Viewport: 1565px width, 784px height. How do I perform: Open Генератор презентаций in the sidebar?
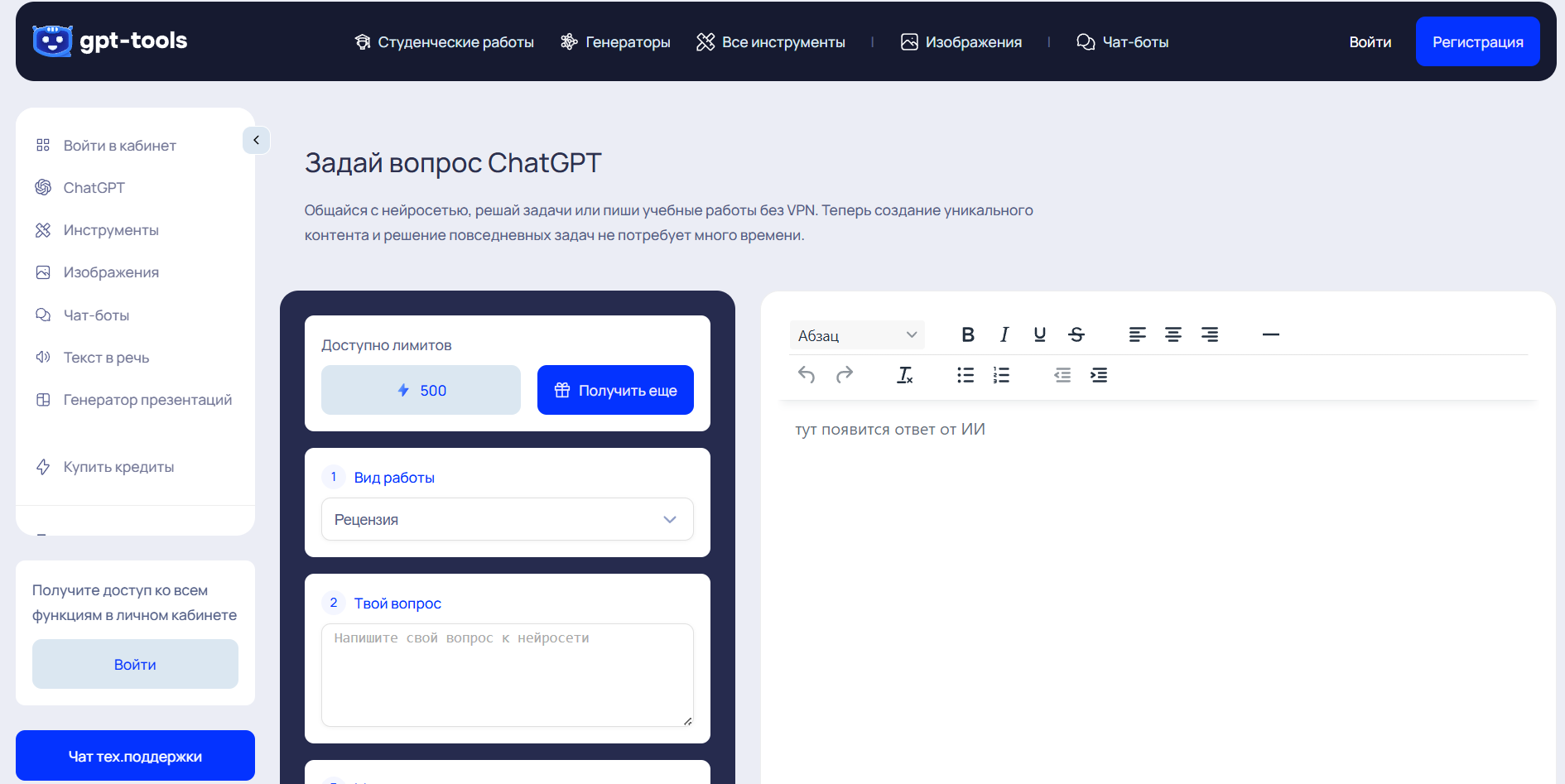click(147, 400)
